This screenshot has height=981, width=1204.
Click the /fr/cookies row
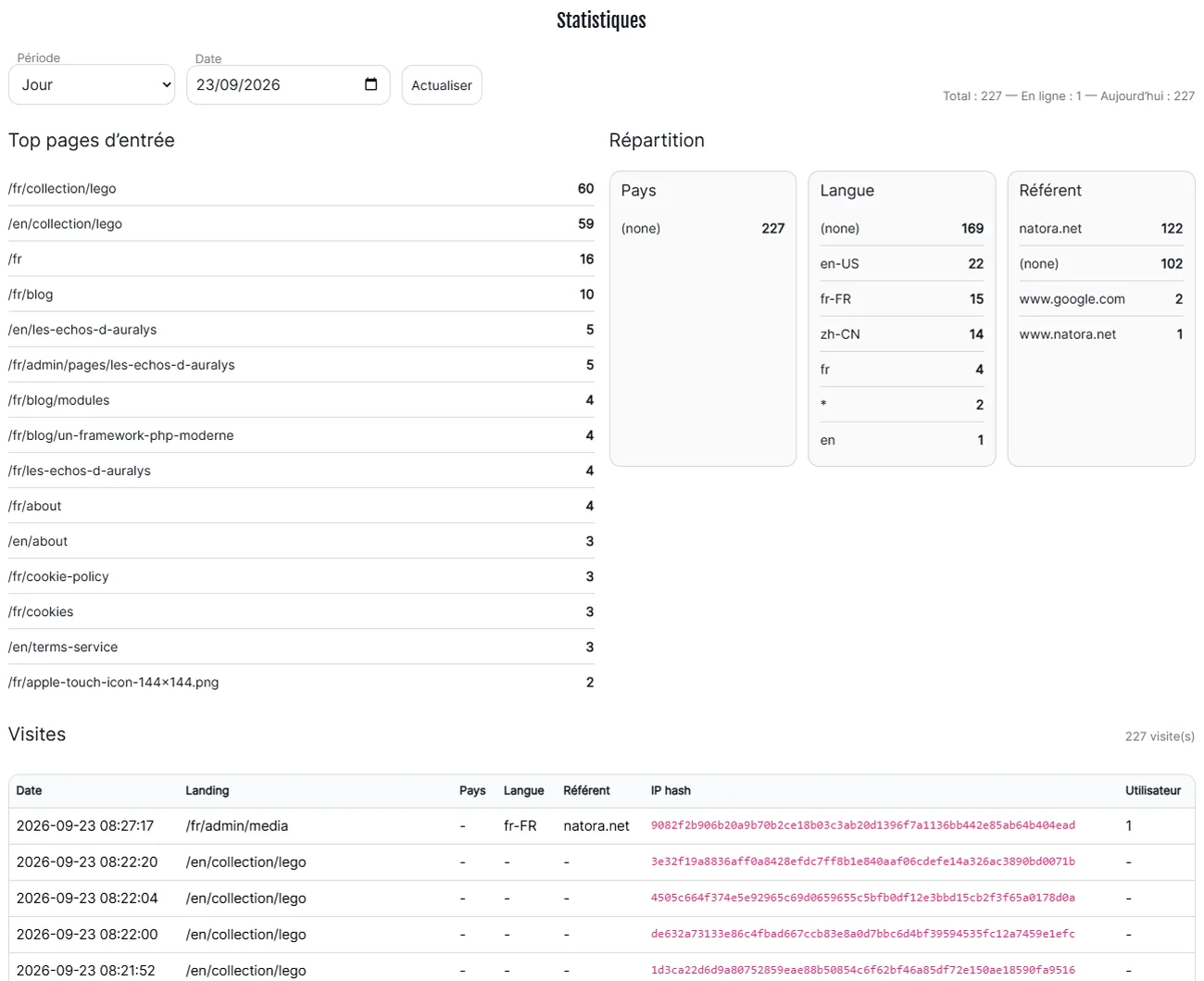pyautogui.click(x=301, y=610)
